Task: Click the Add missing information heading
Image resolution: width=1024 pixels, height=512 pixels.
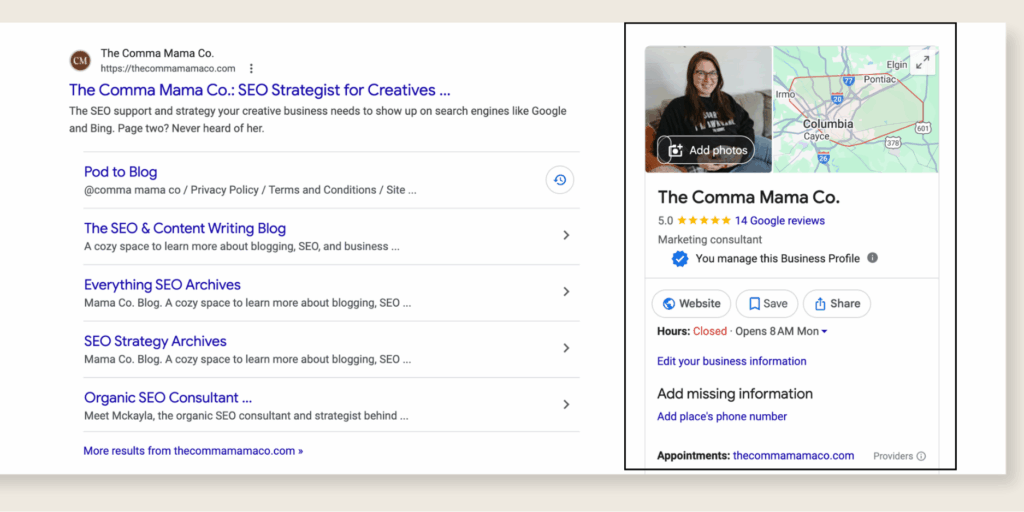Action: 735,394
